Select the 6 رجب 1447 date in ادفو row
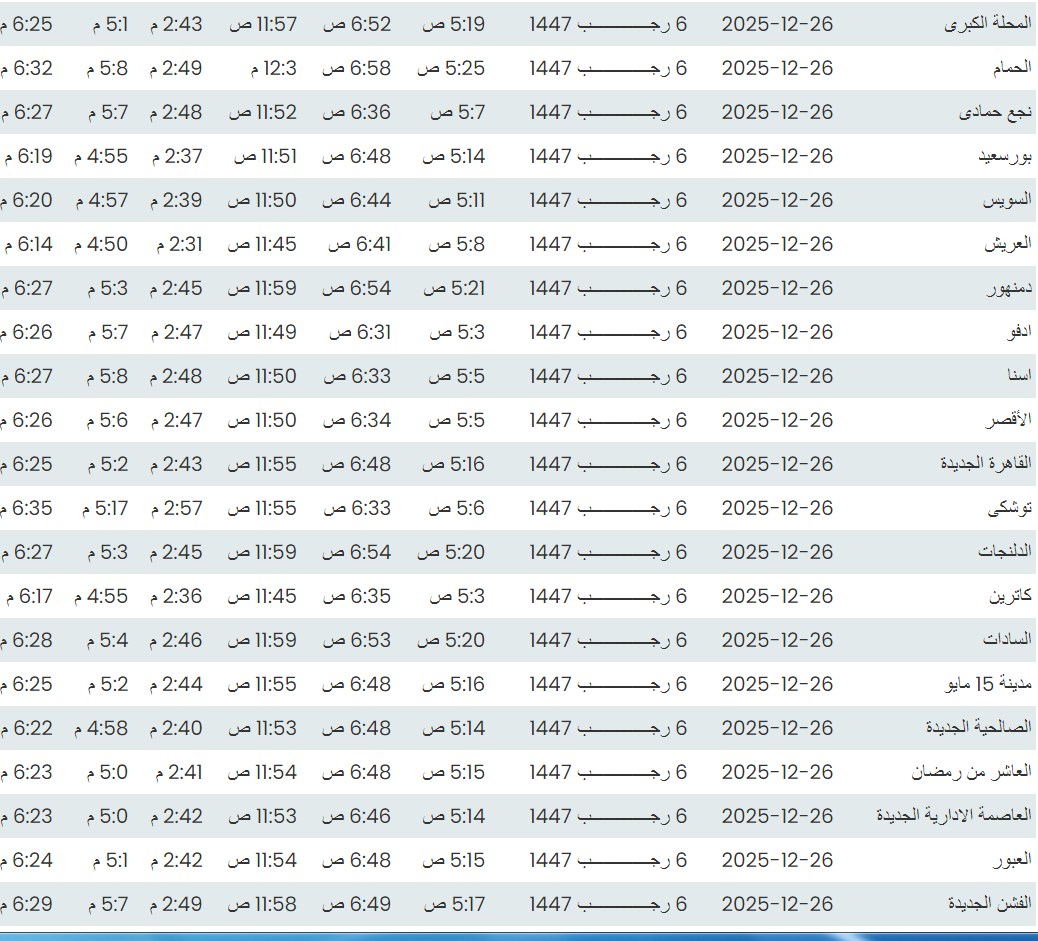1038x941 pixels. tap(608, 333)
